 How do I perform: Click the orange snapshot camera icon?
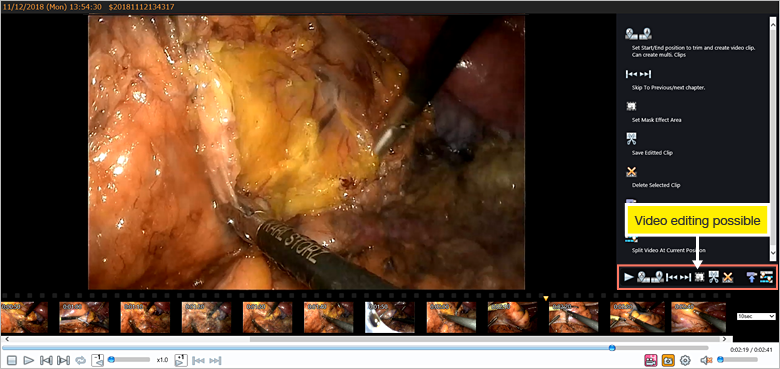(668, 360)
